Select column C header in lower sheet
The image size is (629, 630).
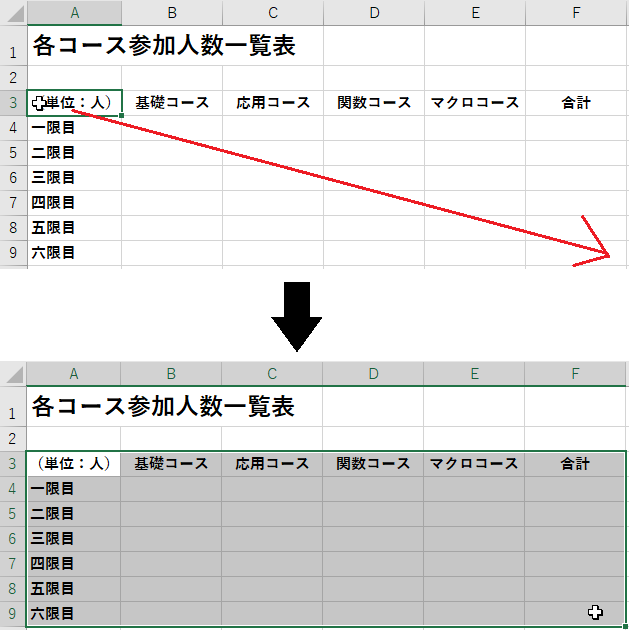click(272, 374)
